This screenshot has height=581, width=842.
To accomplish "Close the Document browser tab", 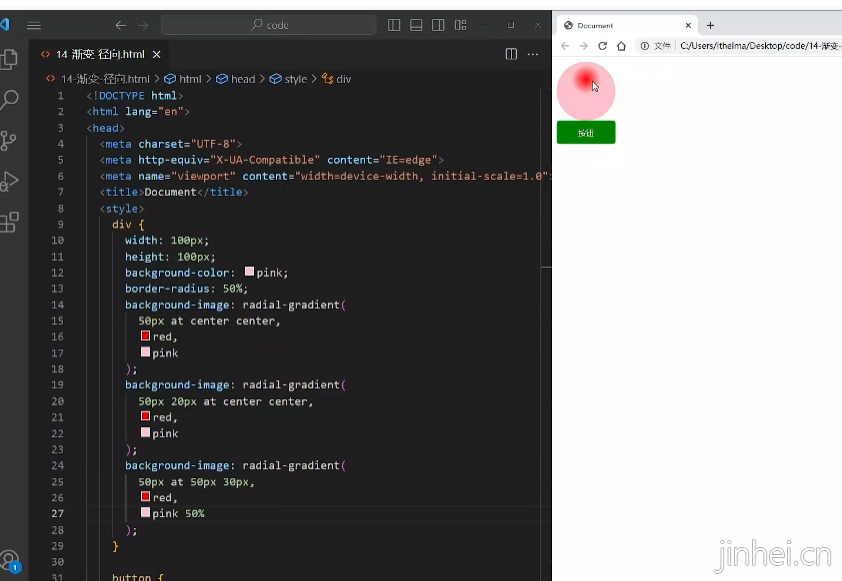I will [688, 25].
